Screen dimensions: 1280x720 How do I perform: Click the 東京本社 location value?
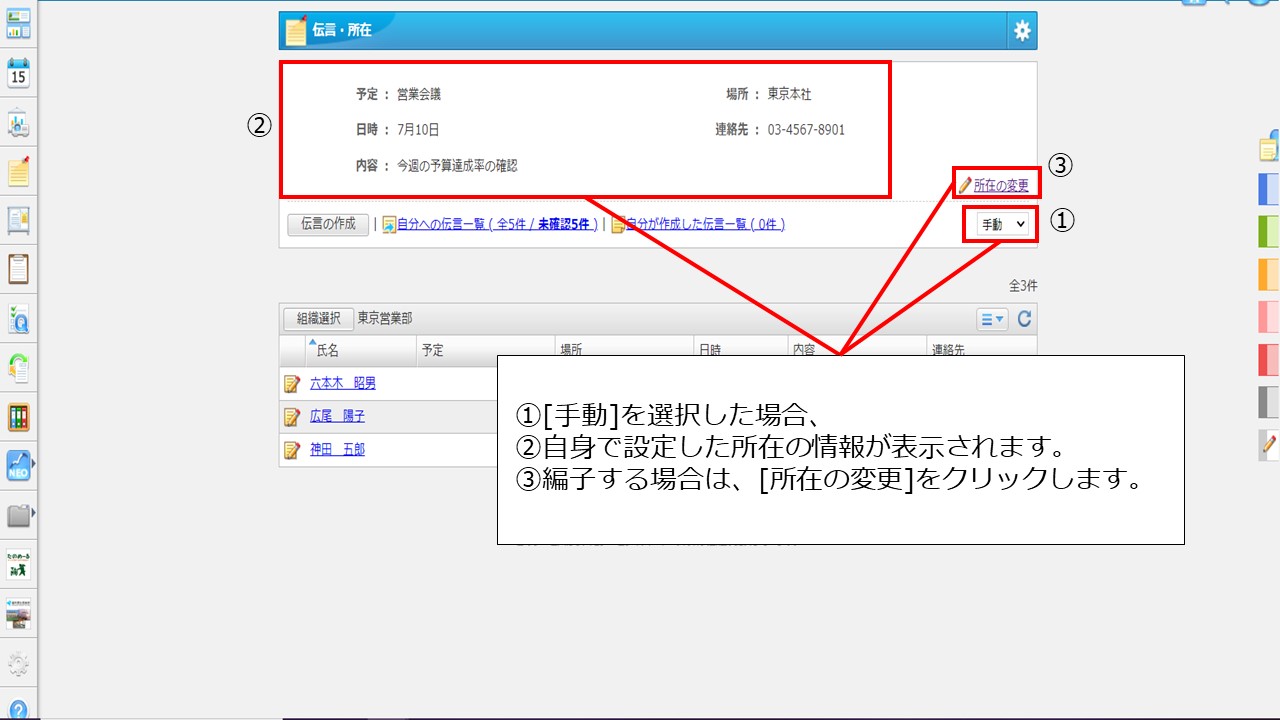790,94
